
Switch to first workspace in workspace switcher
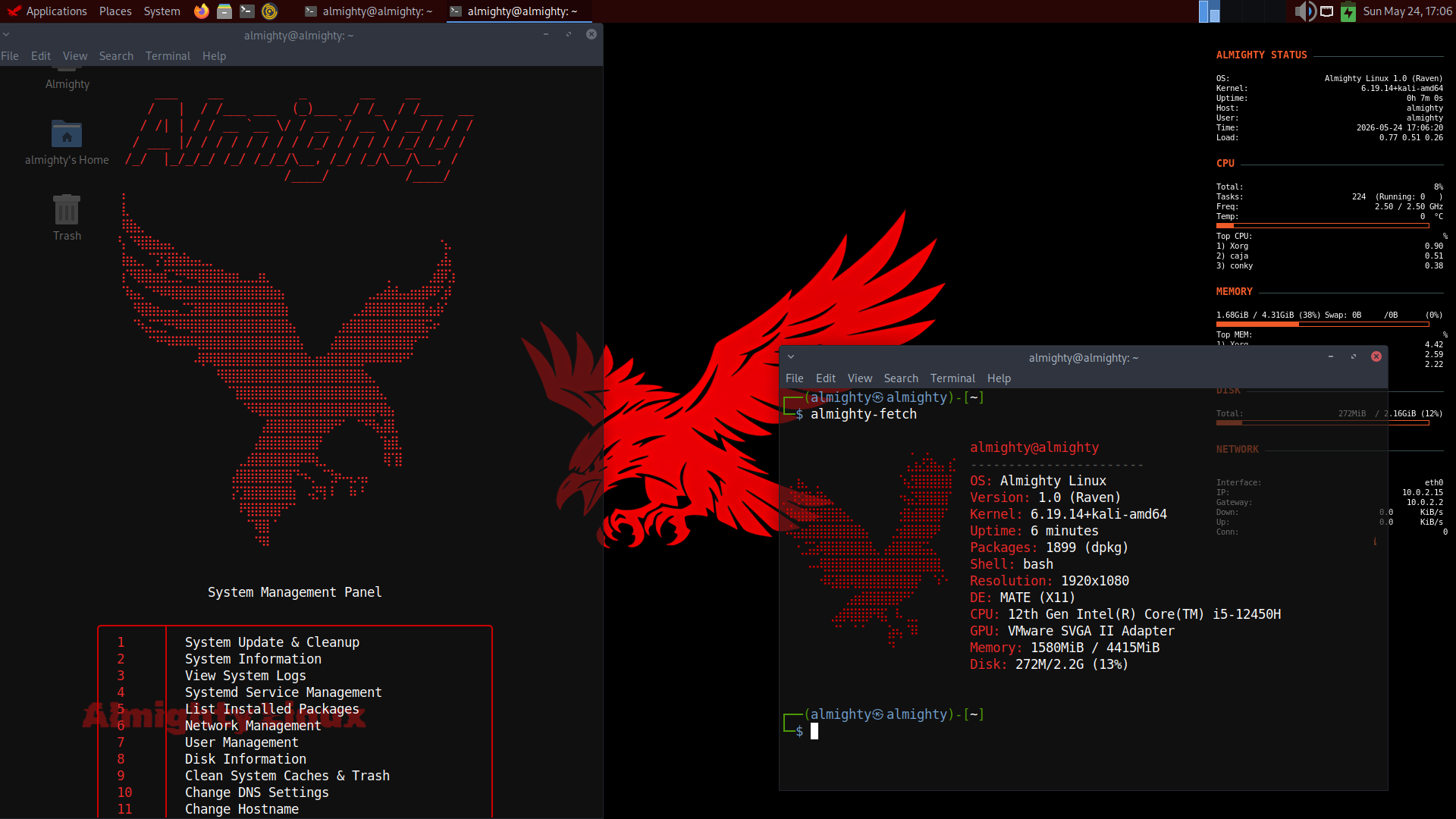click(x=1209, y=11)
